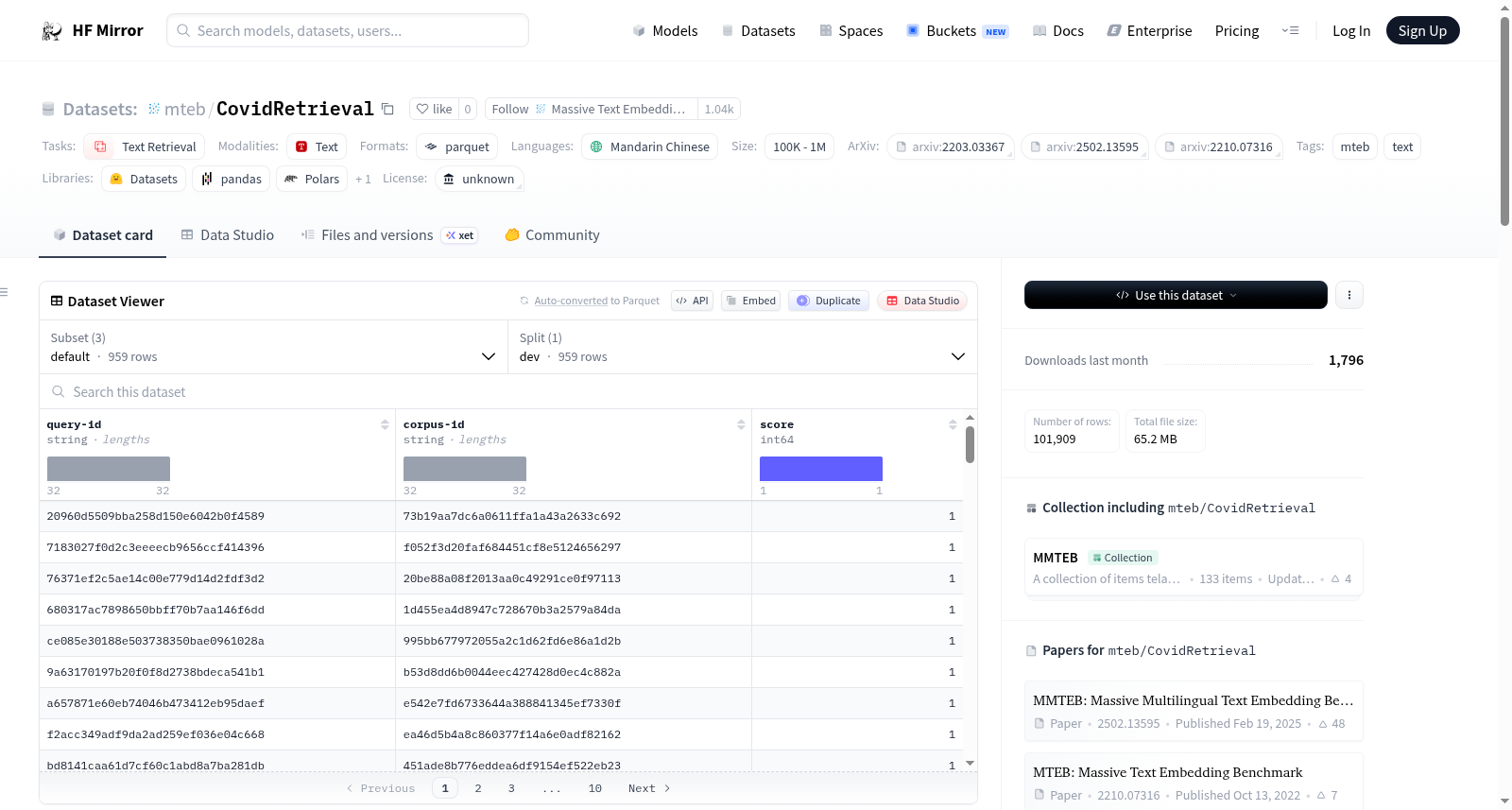Screen dimensions: 1512x810
Task: Open arxiv:2203.03367 paper tag
Action: 951,146
